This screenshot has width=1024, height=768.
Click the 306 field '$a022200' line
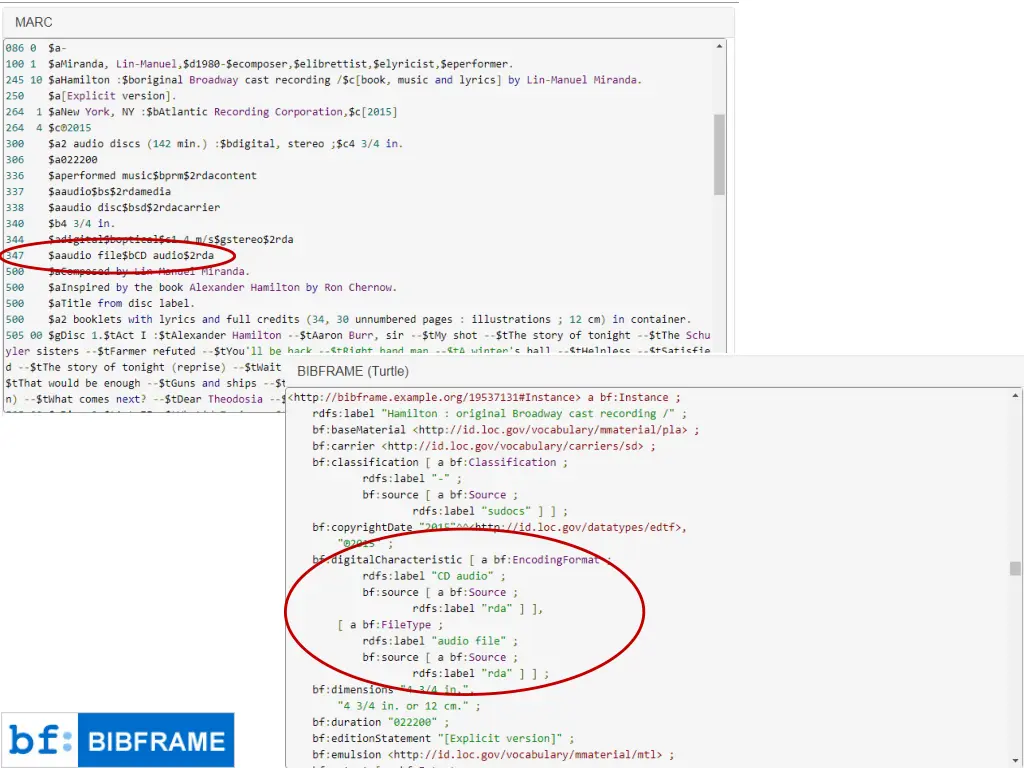[x=52, y=160]
